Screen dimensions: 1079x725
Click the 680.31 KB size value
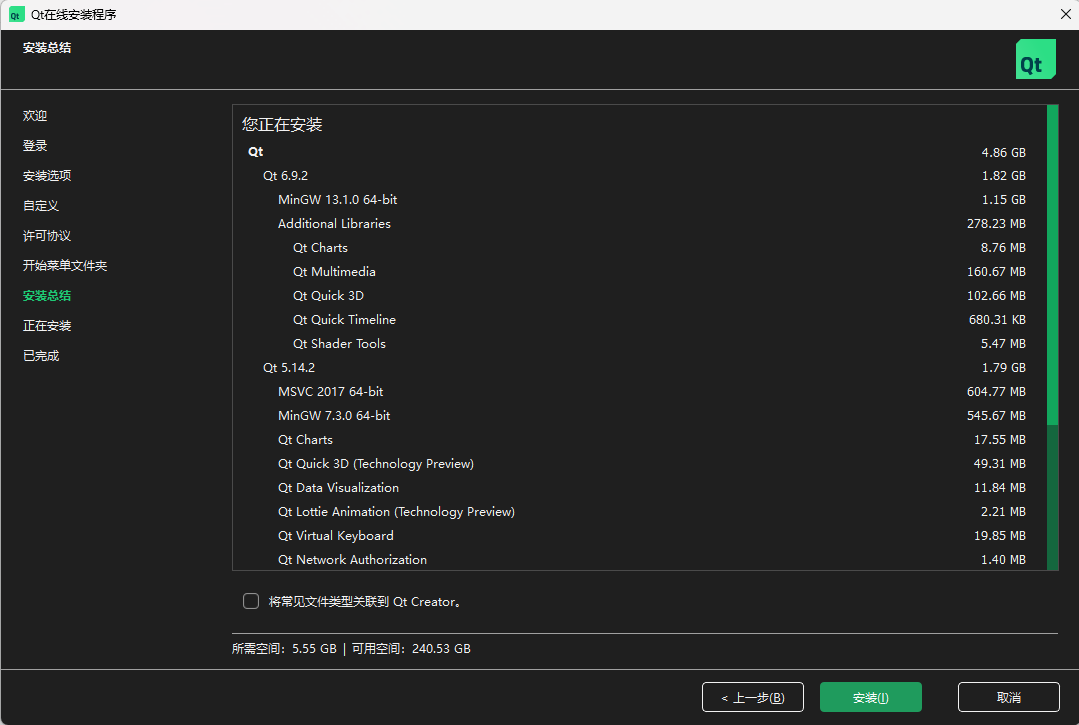997,320
